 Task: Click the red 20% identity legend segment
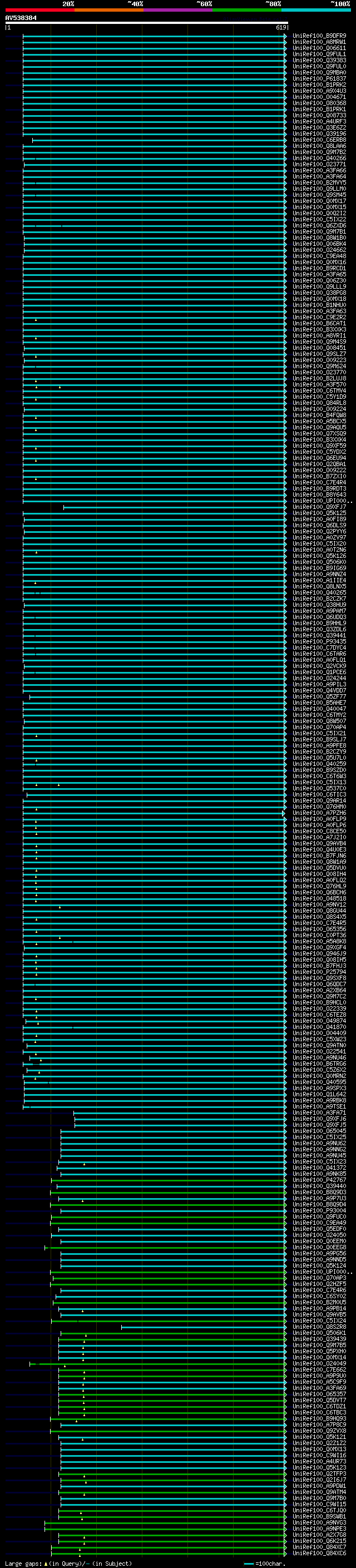(39, 10)
